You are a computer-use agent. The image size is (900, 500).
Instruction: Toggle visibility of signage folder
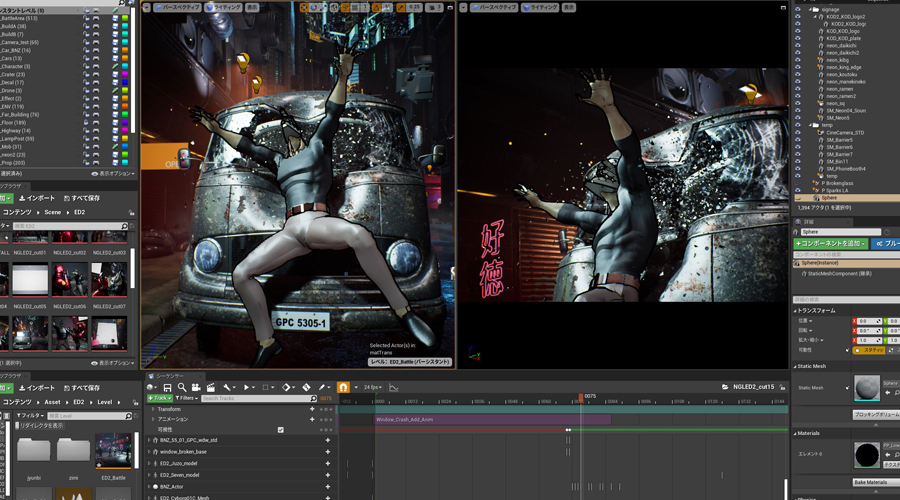[798, 9]
